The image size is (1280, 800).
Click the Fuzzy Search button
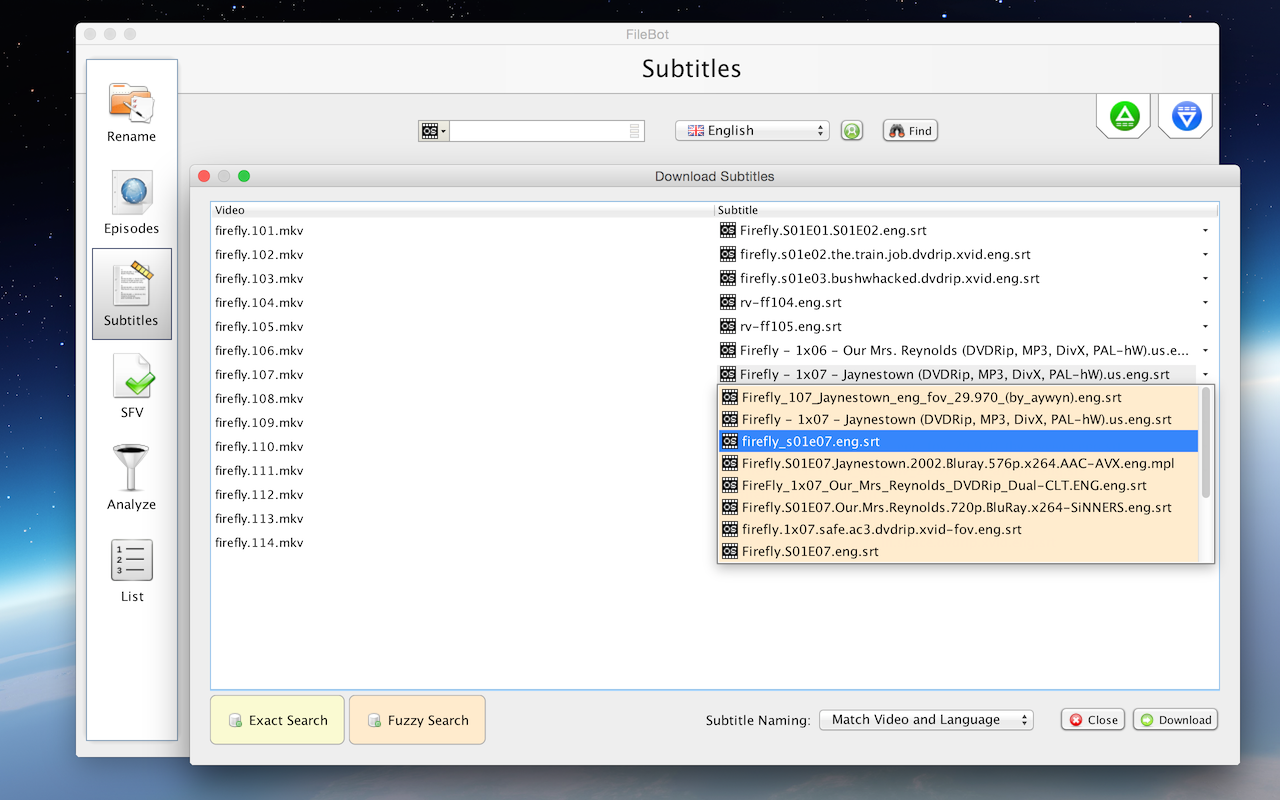coord(417,720)
